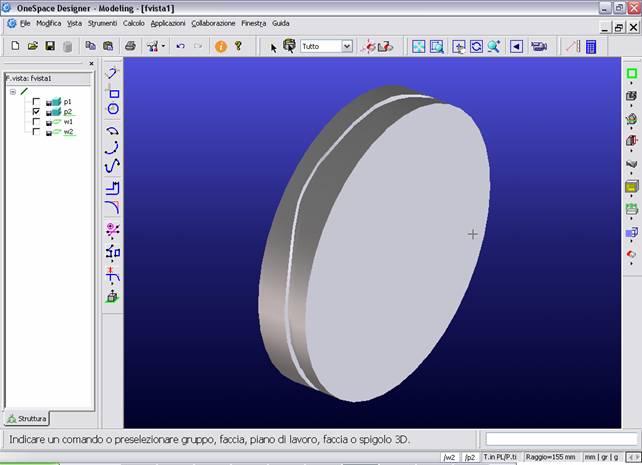Activate the arrow selection cursor tool
Image resolution: width=642 pixels, height=465 pixels.
click(x=274, y=47)
